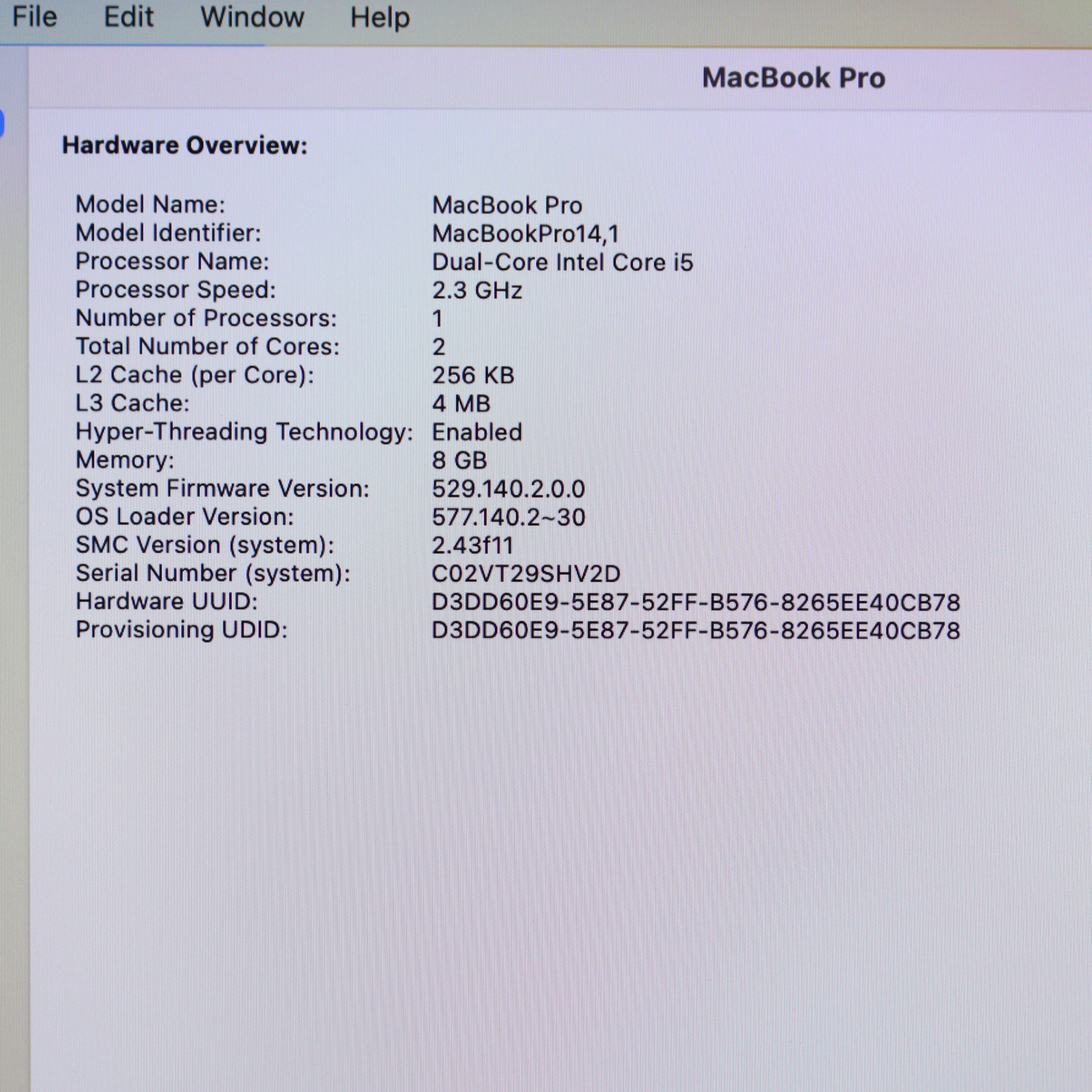Select the Processor Speed label
Viewport: 1092px width, 1092px height.
175,290
